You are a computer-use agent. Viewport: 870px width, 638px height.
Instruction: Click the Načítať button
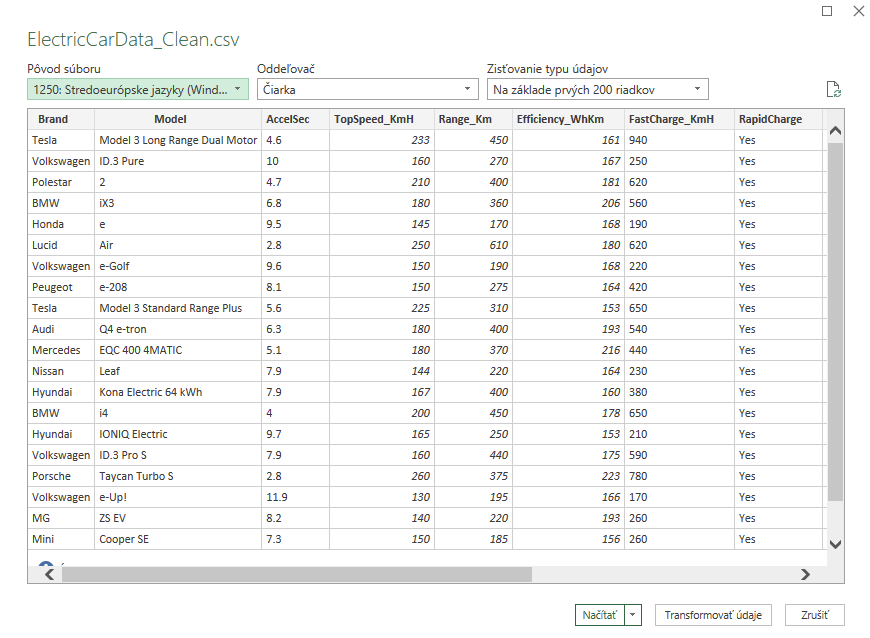[x=600, y=615]
